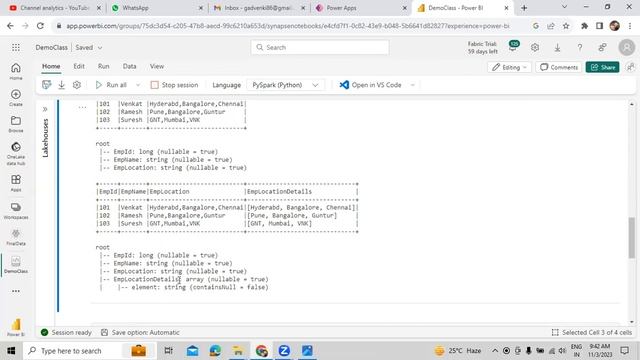Open notebook settings gear in toolbar
640x360 pixels.
[77, 85]
